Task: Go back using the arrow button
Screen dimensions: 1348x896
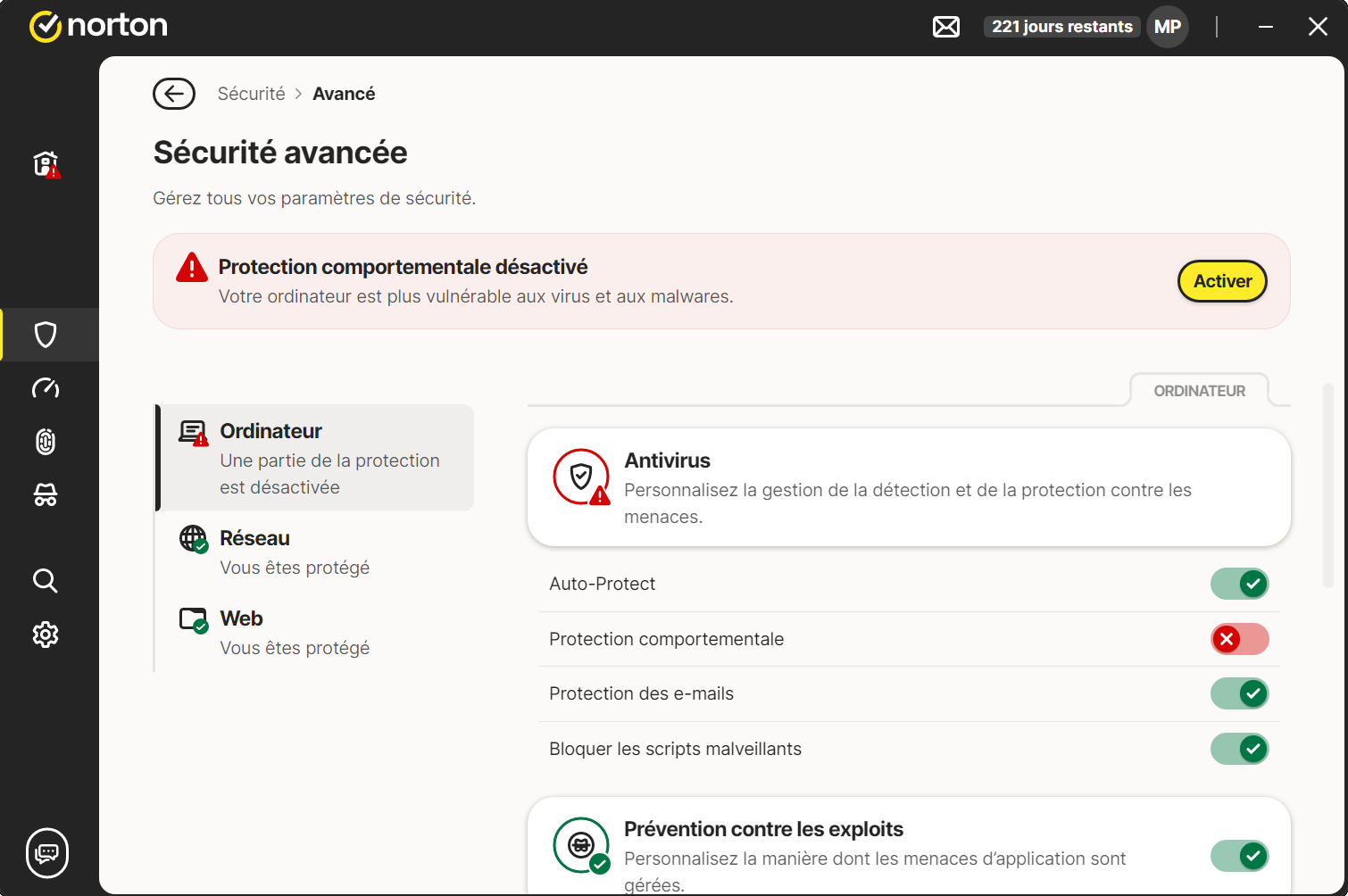Action: 174,94
